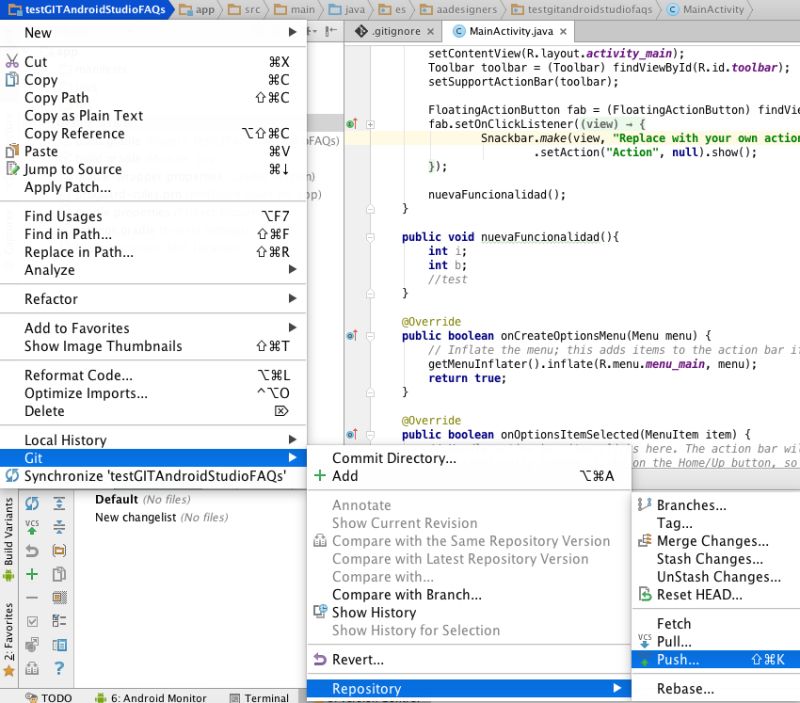Click the Group by Directory folder icon

59,551
